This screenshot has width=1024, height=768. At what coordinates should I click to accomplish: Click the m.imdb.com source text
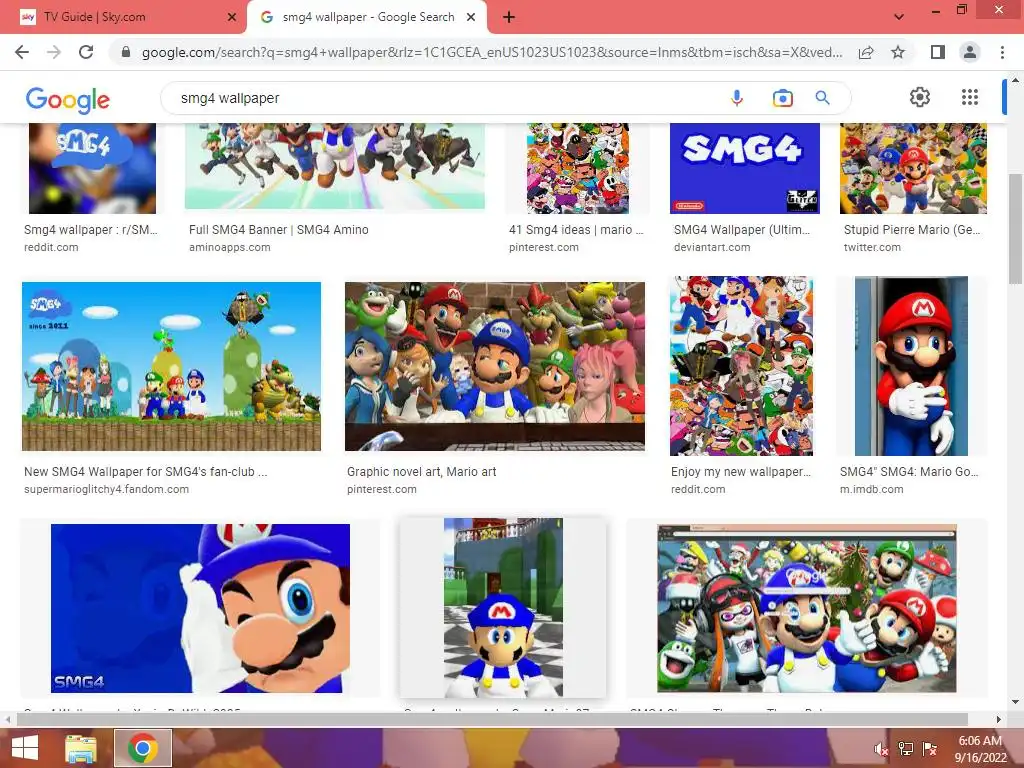pyautogui.click(x=871, y=489)
